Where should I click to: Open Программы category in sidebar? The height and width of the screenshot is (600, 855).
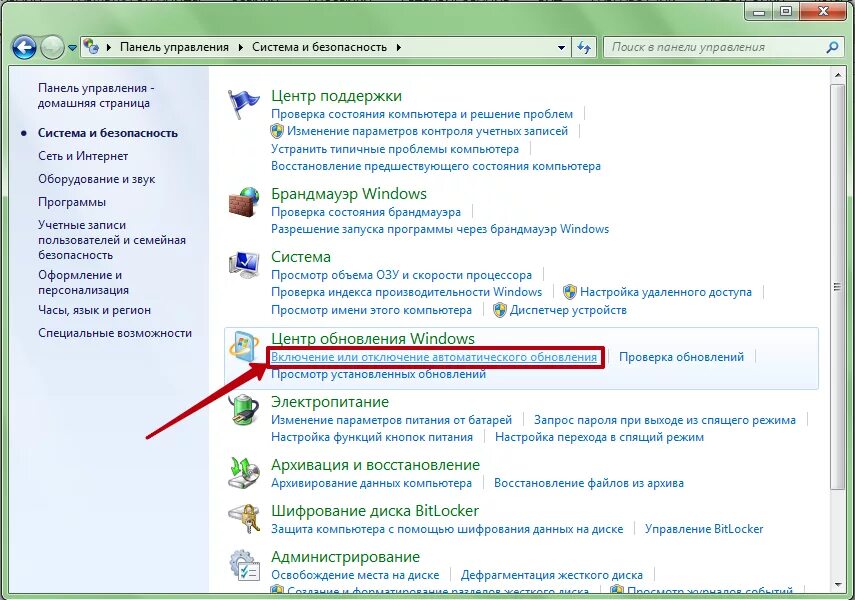coord(72,202)
